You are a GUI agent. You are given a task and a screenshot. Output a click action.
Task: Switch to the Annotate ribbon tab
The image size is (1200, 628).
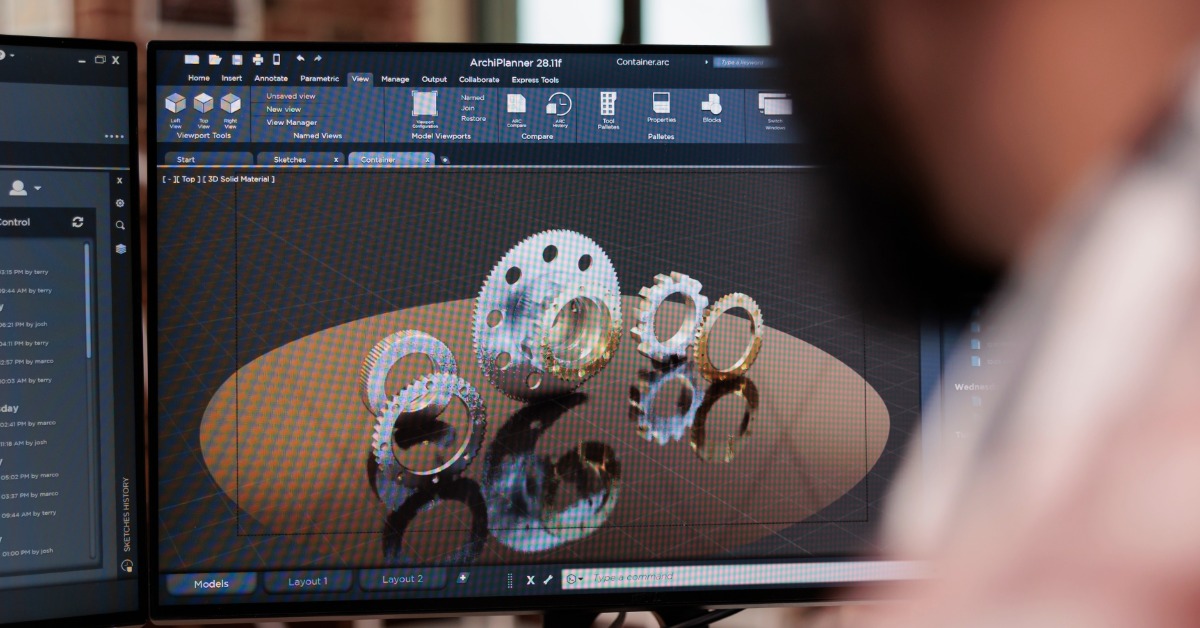(x=271, y=78)
